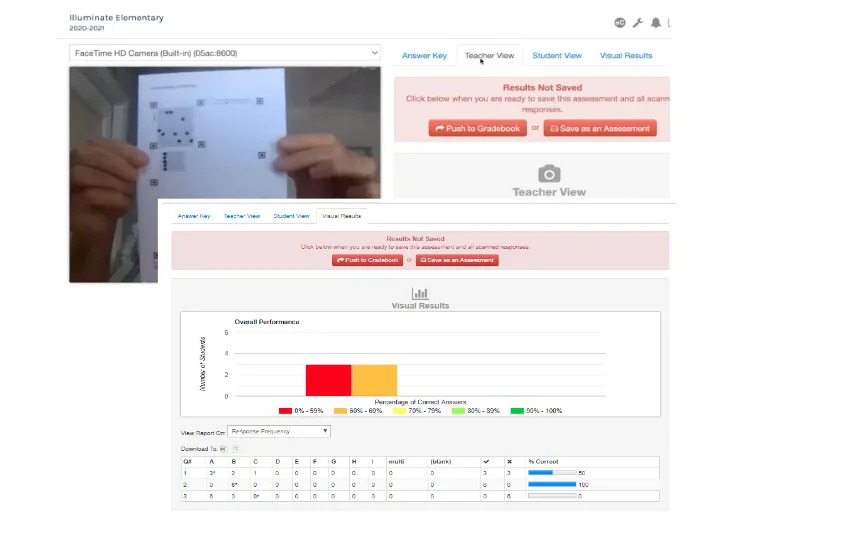Click the 'Overall Performance' chart title
This screenshot has width=847, height=536.
coord(267,321)
